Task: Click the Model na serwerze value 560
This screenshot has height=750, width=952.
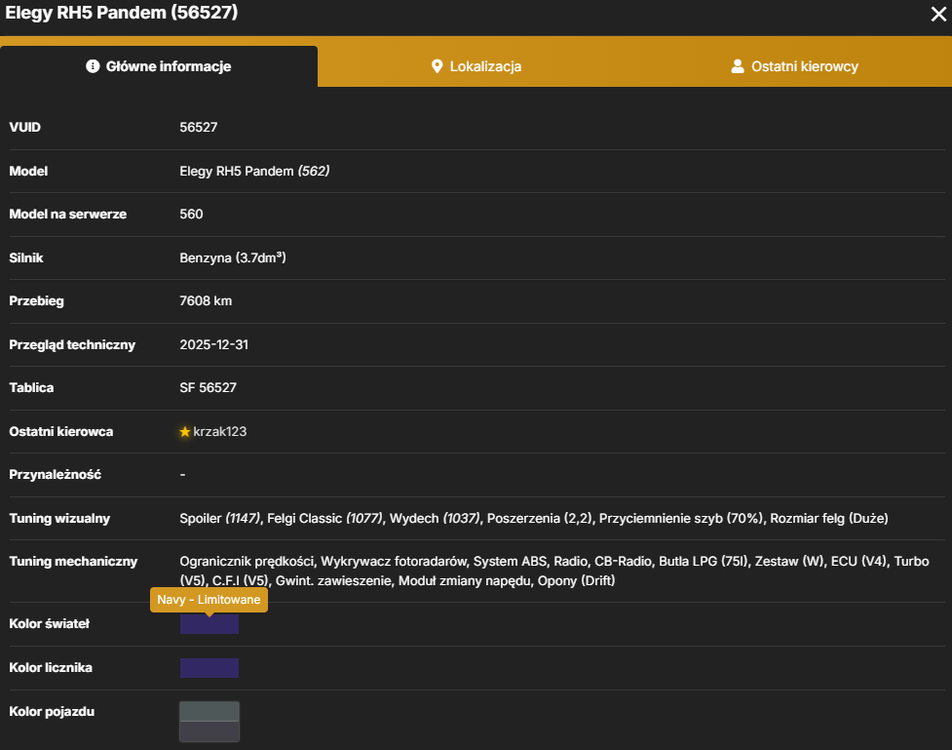Action: tap(191, 214)
